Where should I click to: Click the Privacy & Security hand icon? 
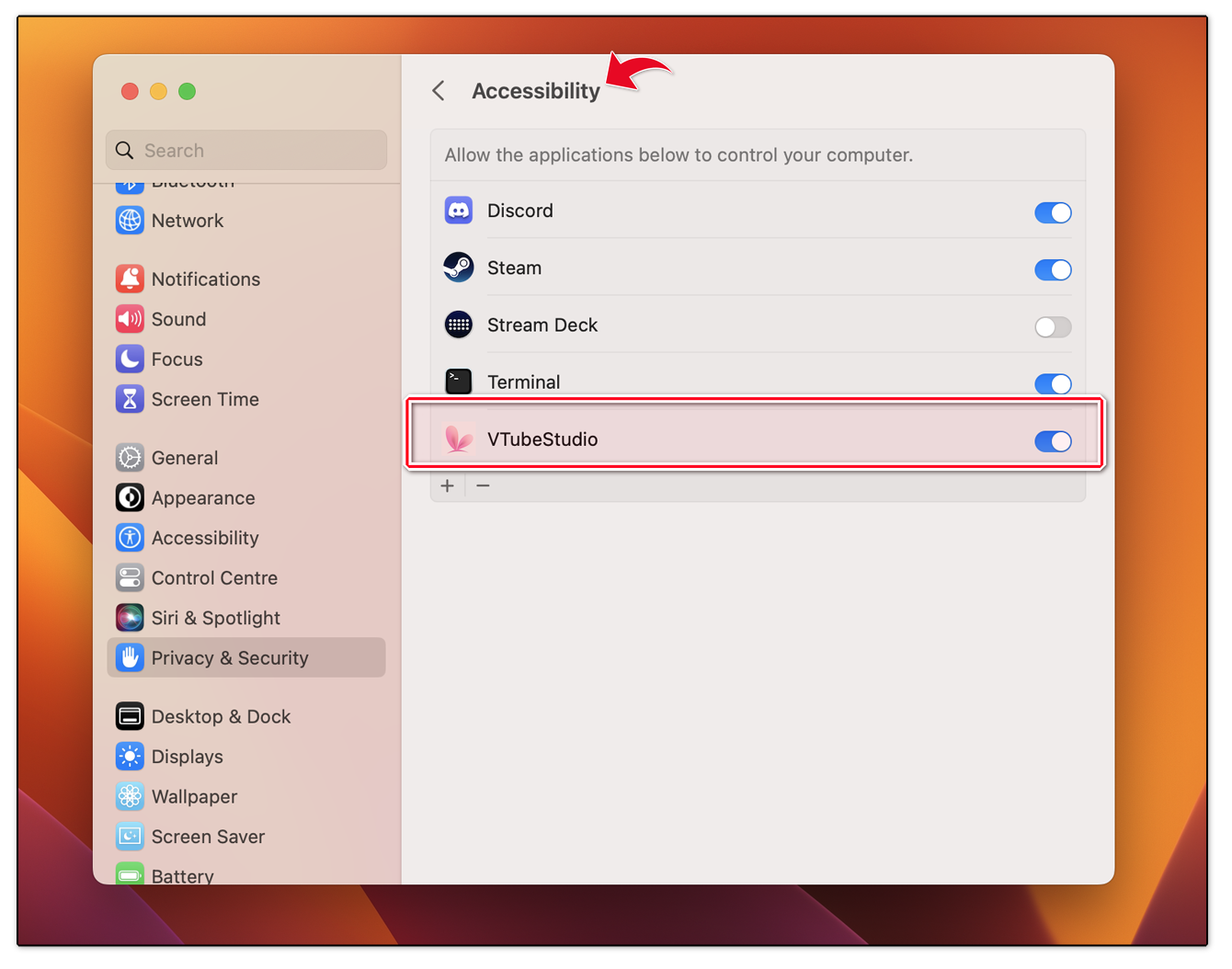tap(130, 657)
